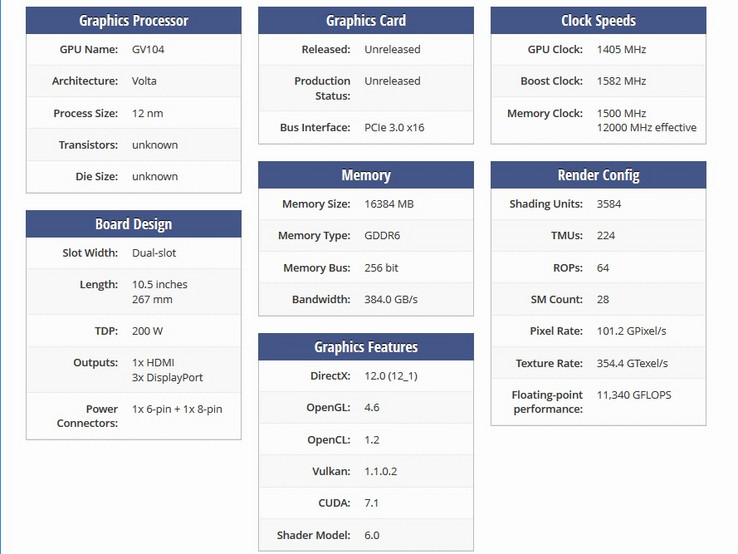Click the GV104 GPU name value

(x=150, y=49)
